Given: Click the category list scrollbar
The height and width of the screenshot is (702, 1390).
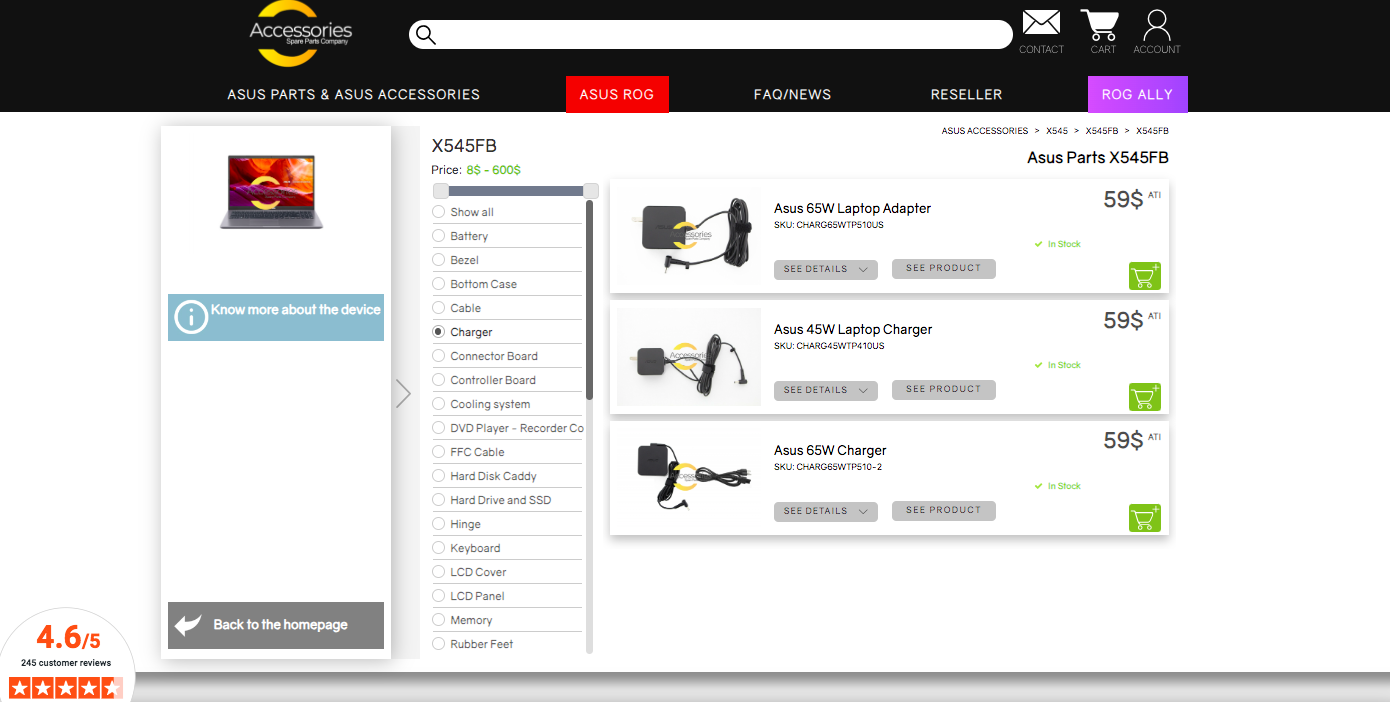Looking at the screenshot, I should click(589, 300).
